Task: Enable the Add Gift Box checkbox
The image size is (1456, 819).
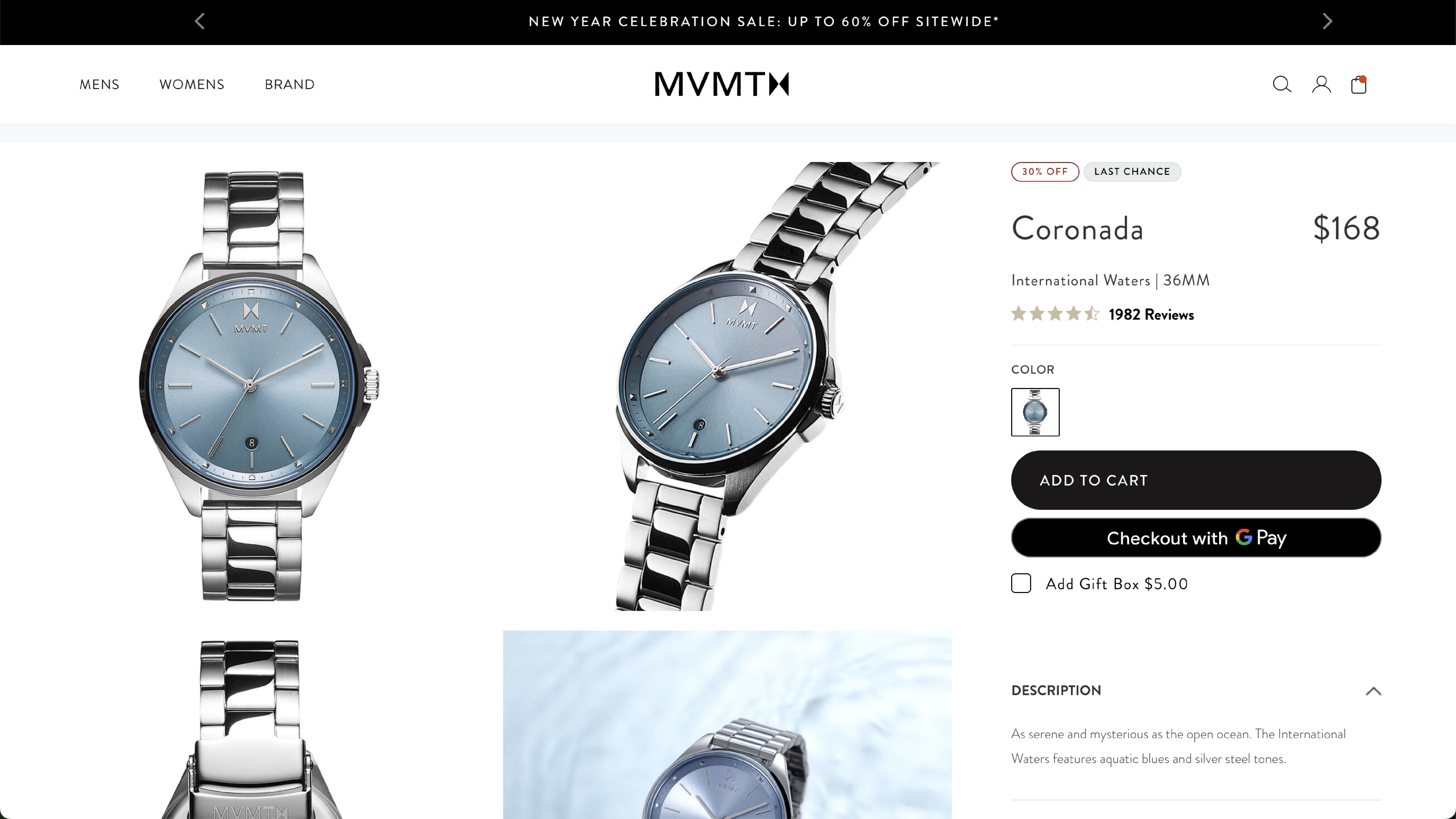Action: 1021,583
